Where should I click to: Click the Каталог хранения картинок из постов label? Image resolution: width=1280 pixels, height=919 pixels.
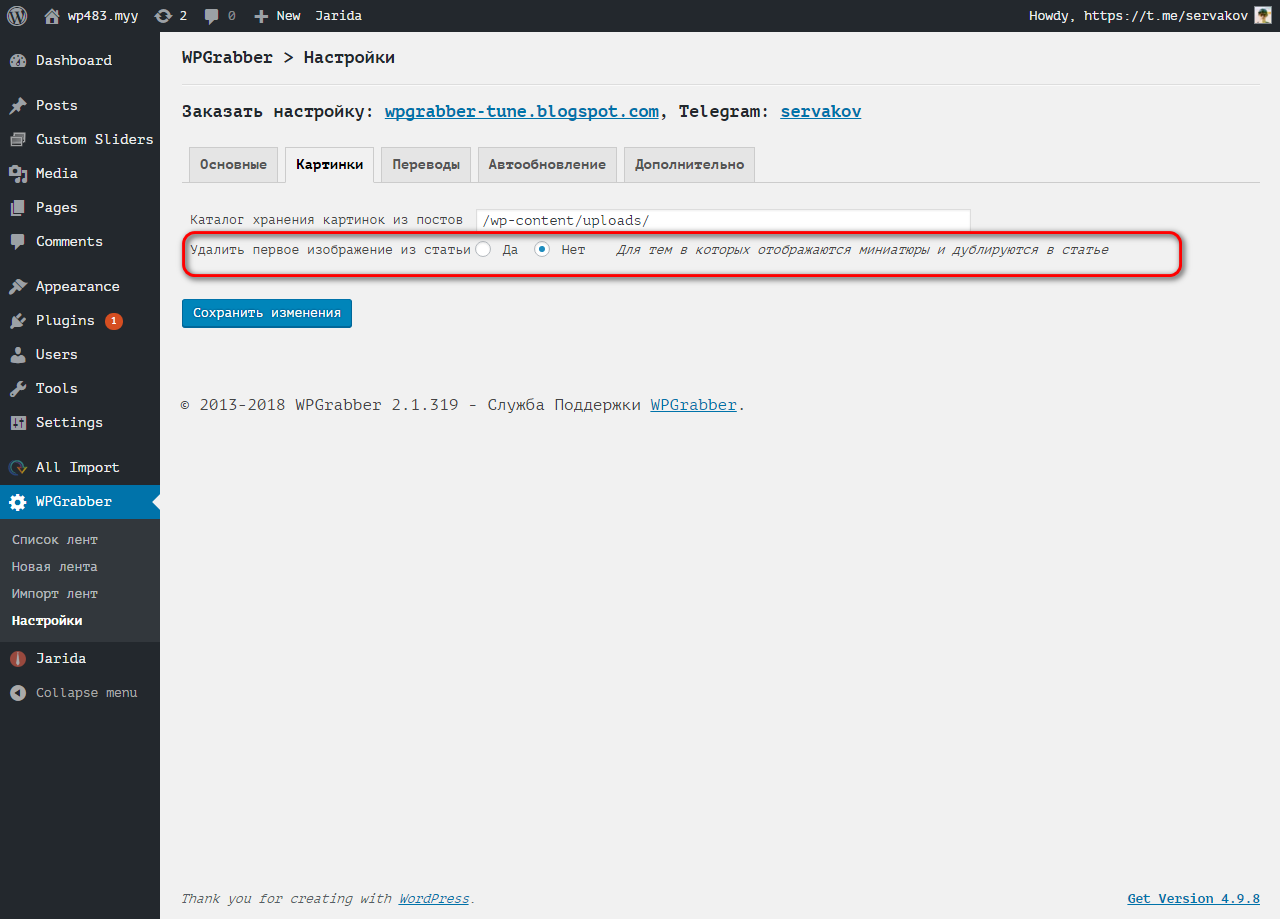click(327, 220)
